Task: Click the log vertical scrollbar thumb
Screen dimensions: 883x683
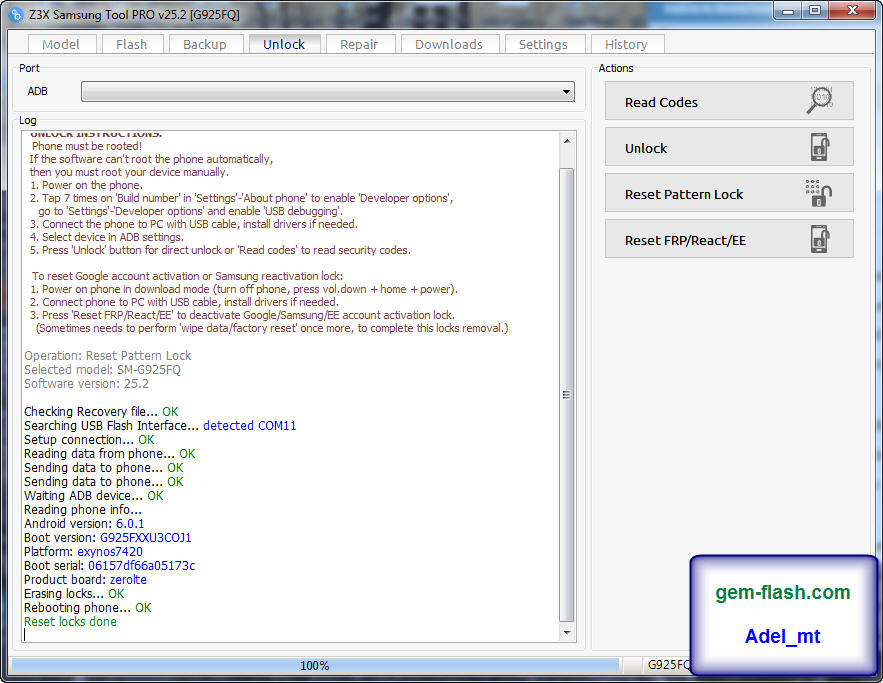Action: tap(567, 394)
